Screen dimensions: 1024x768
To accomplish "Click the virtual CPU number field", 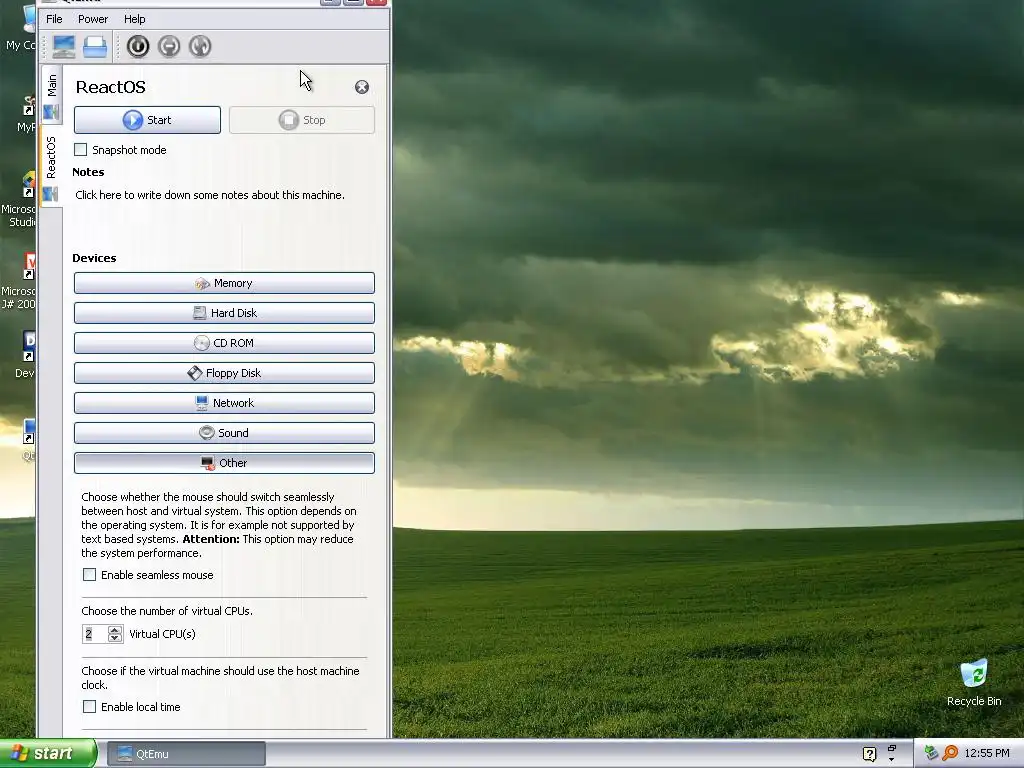I will point(95,634).
